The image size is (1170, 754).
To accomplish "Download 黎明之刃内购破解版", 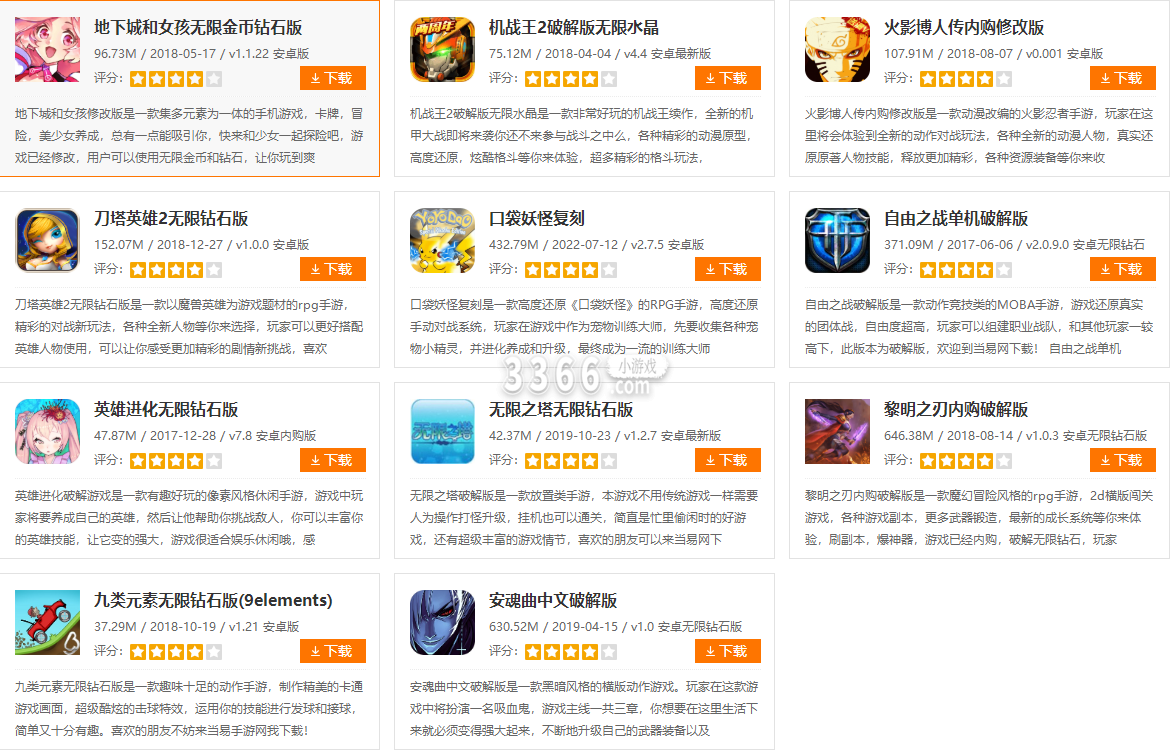I will click(1122, 460).
